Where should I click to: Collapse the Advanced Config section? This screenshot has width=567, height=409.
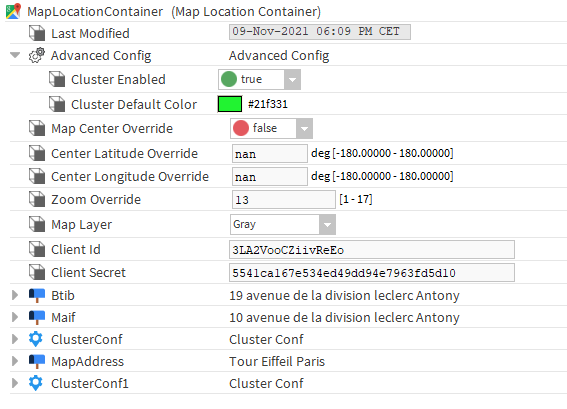[15, 55]
